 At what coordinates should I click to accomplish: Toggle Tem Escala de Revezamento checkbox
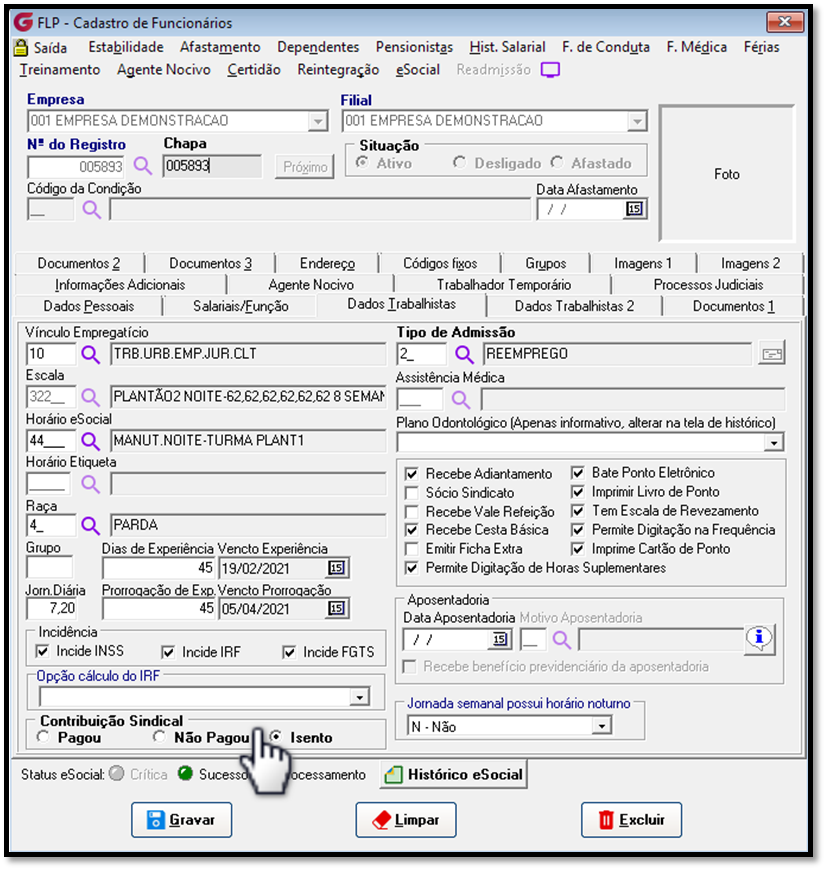pyautogui.click(x=578, y=510)
